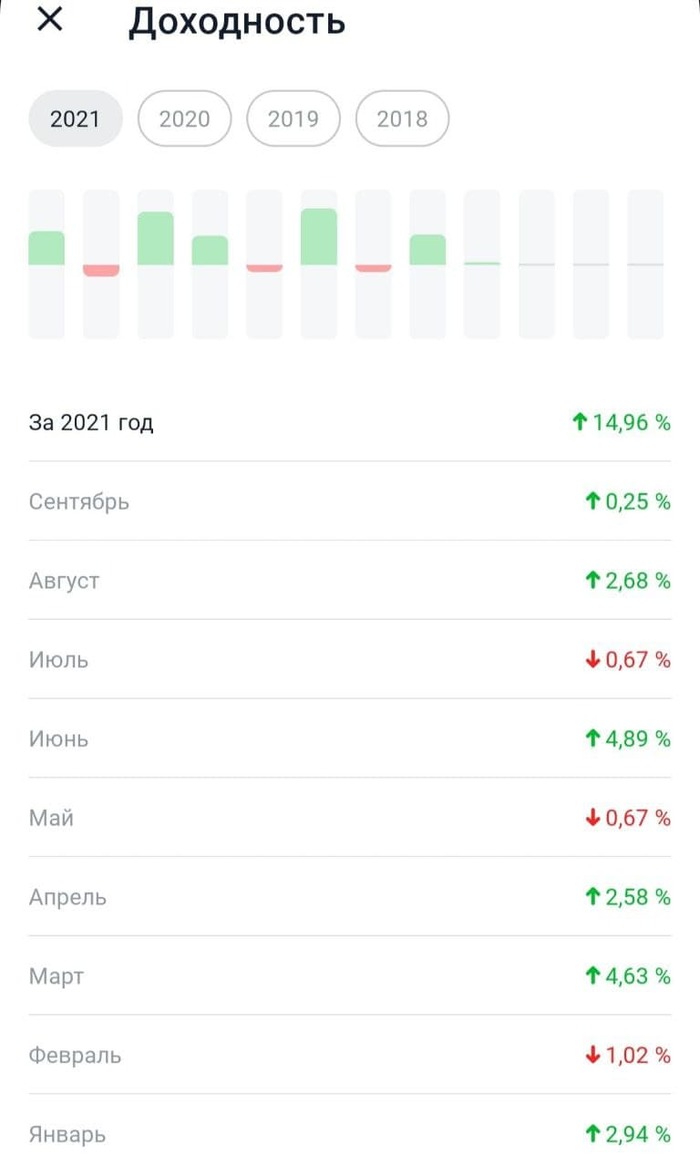Viewport: 700px width, 1167px height.
Task: Click the Март 4,63 % value
Action: pos(638,976)
